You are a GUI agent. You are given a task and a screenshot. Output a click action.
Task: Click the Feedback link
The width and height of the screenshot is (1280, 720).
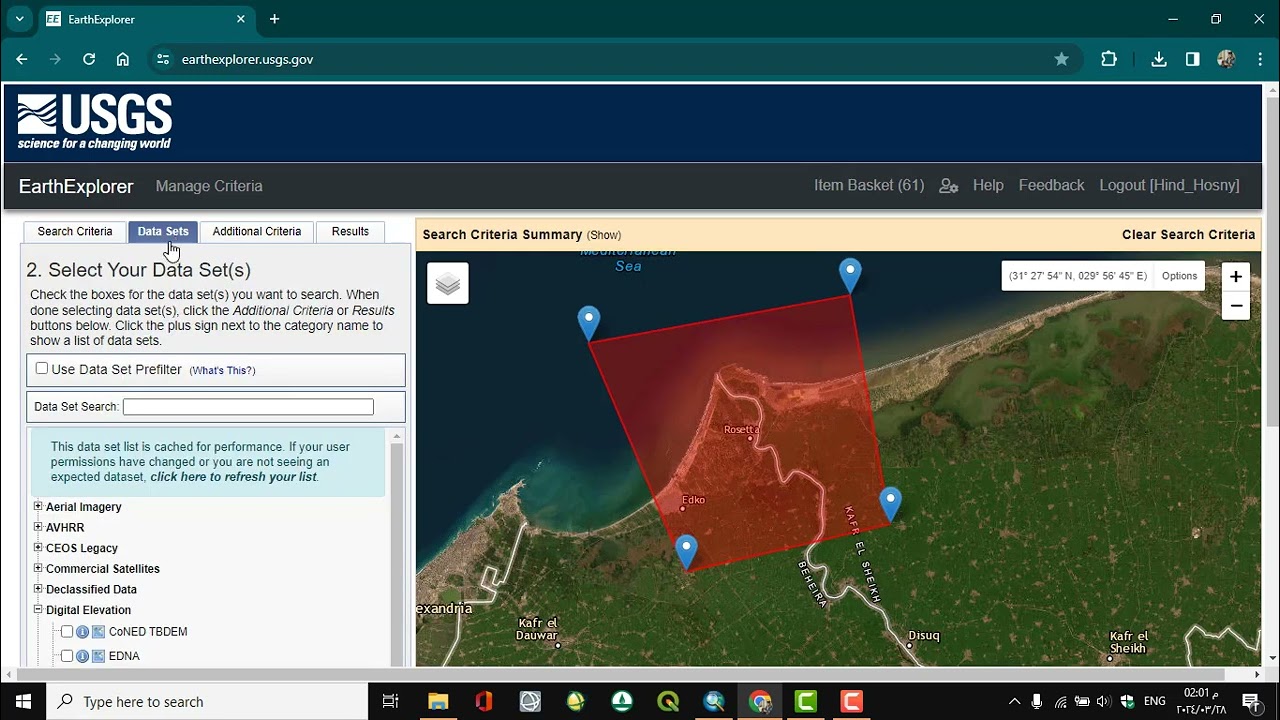[1051, 186]
